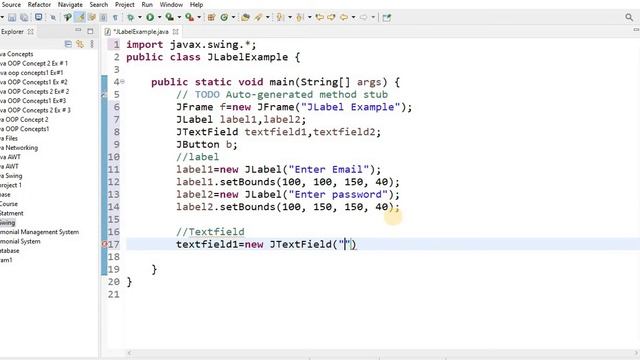This screenshot has height=360, width=640.
Task: Click the Previous Annotation icon
Action: coord(300,17)
